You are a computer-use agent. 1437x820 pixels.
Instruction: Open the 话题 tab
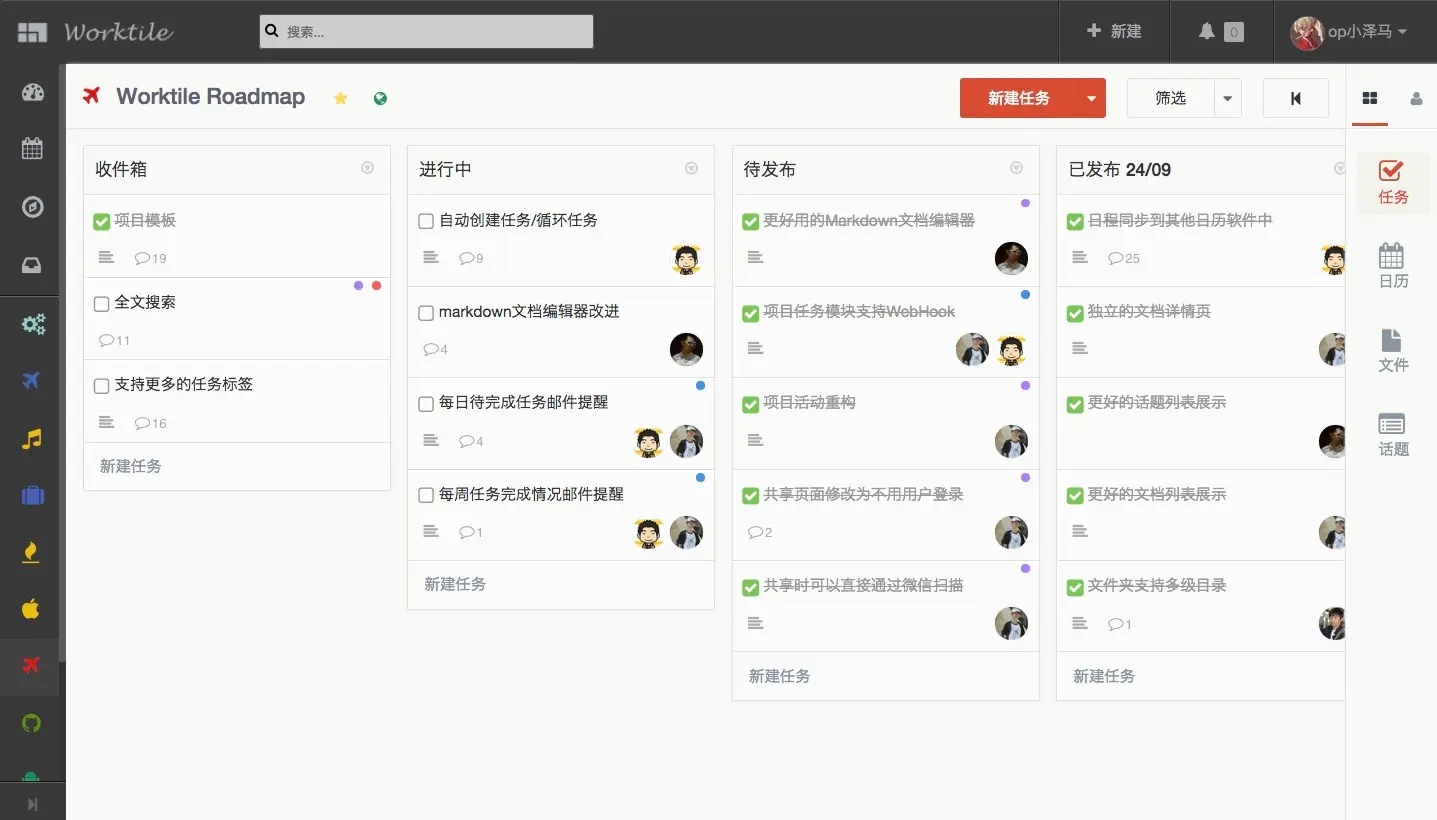point(1393,434)
